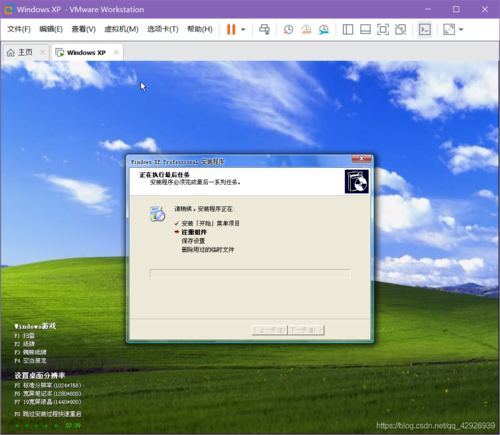Image resolution: width=500 pixels, height=435 pixels.
Task: Open the 文件(F) menu
Action: [x=19, y=29]
